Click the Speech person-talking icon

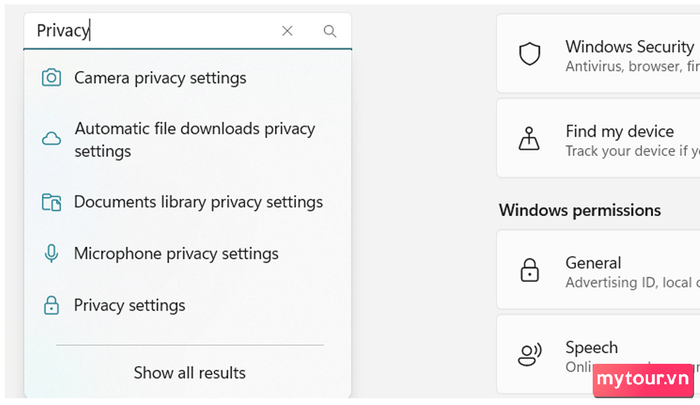pyautogui.click(x=529, y=355)
